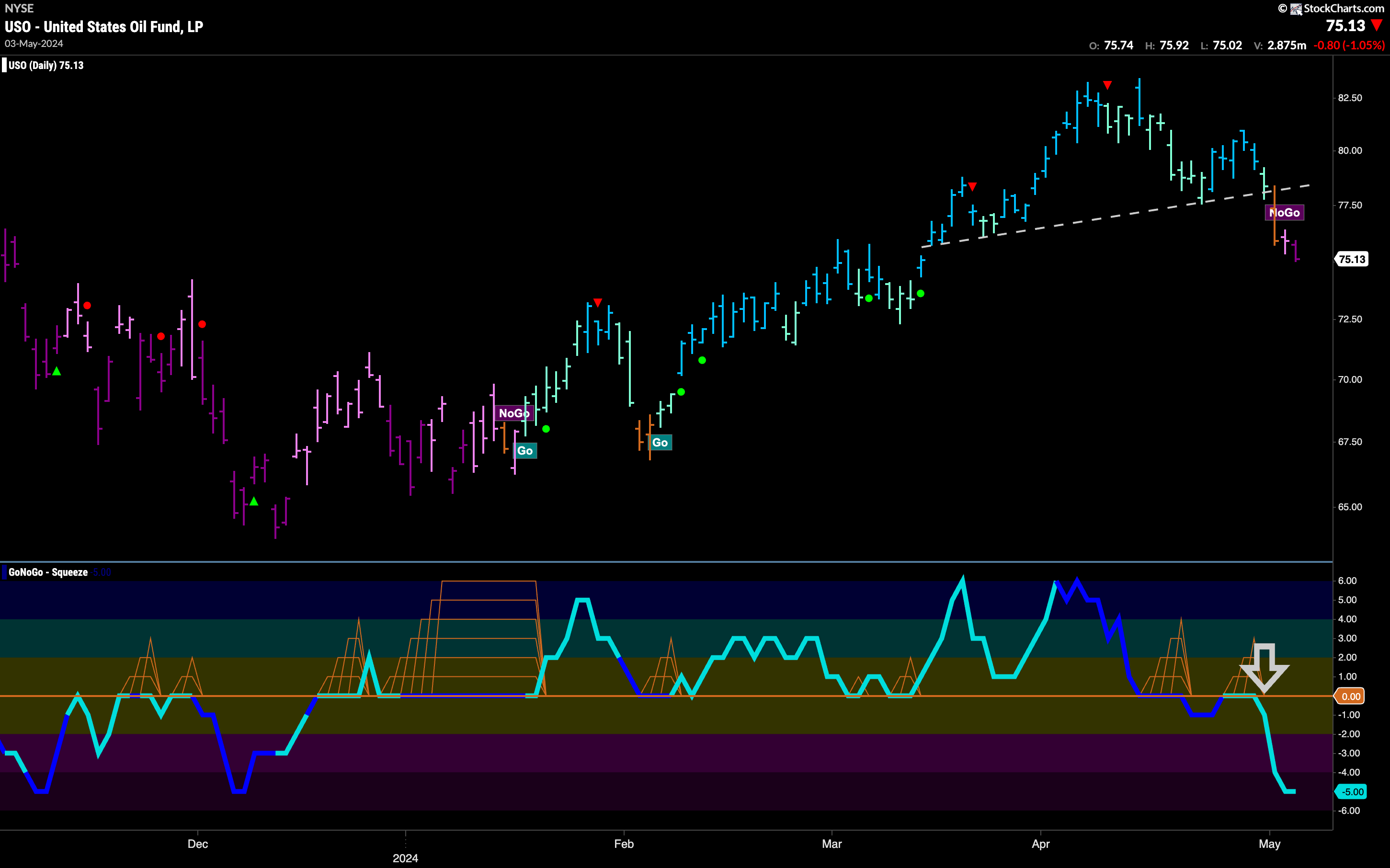
Task: Click the May label on the time axis
Action: click(x=1269, y=844)
